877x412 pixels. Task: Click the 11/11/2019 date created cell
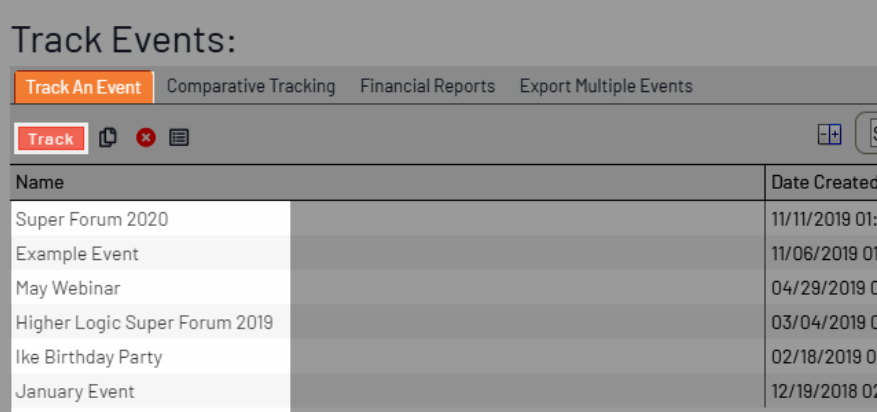pos(821,219)
